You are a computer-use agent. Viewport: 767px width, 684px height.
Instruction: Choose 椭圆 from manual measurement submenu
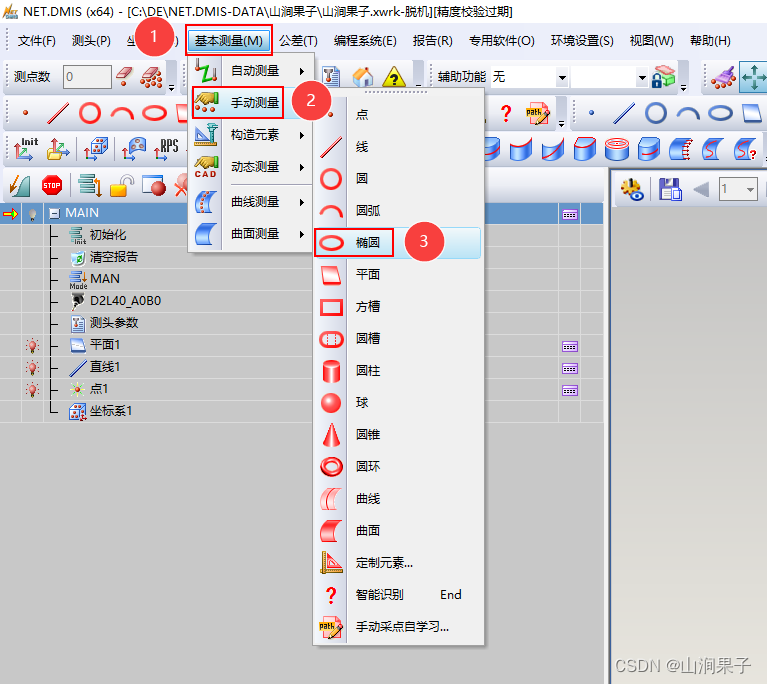[x=397, y=243]
